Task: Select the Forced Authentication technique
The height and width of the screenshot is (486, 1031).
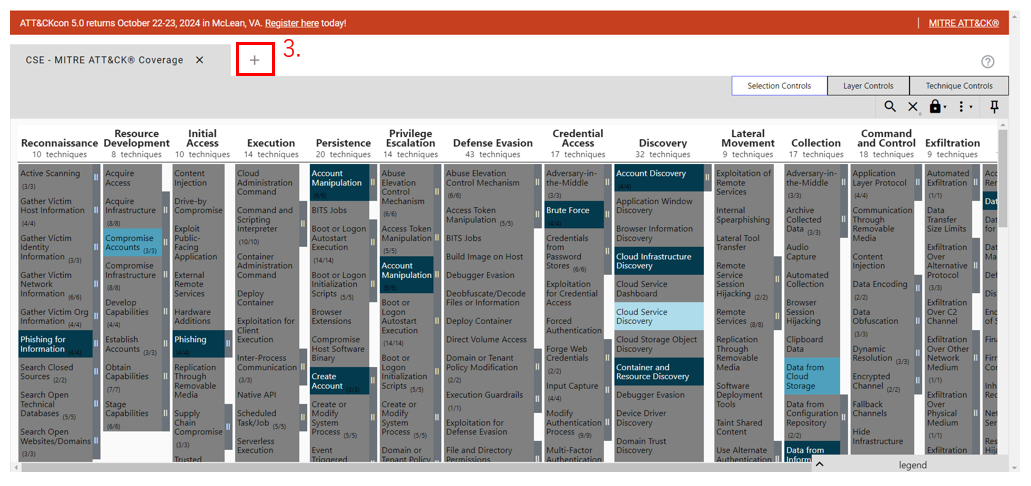Action: pyautogui.click(x=573, y=326)
